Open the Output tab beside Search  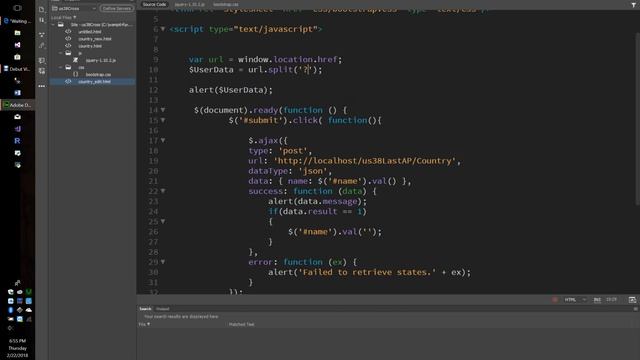point(162,309)
